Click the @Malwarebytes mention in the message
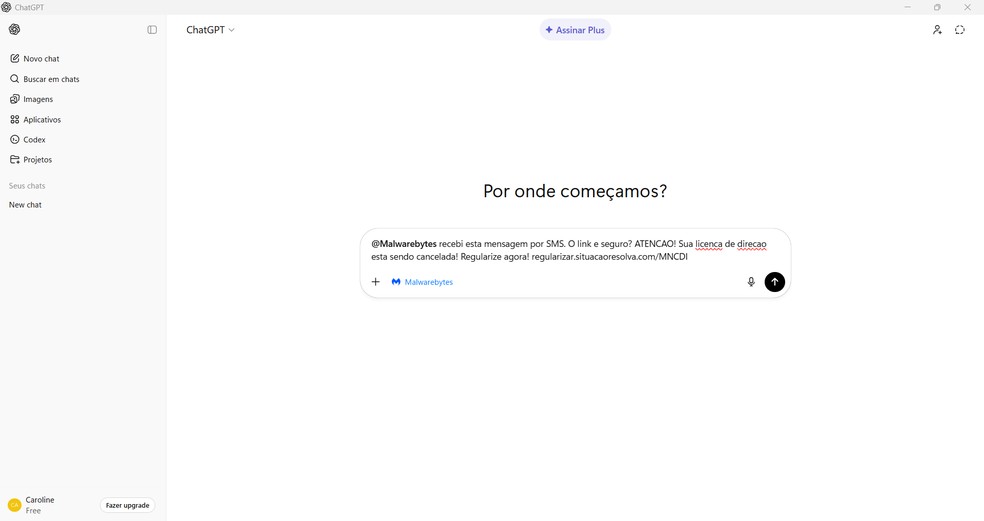The height and width of the screenshot is (521, 984). [404, 244]
